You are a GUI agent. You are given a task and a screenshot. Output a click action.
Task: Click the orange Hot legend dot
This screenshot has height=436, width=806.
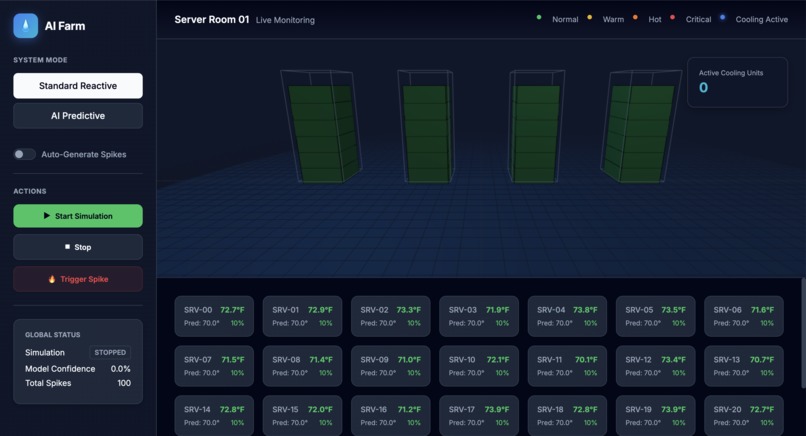coord(635,17)
